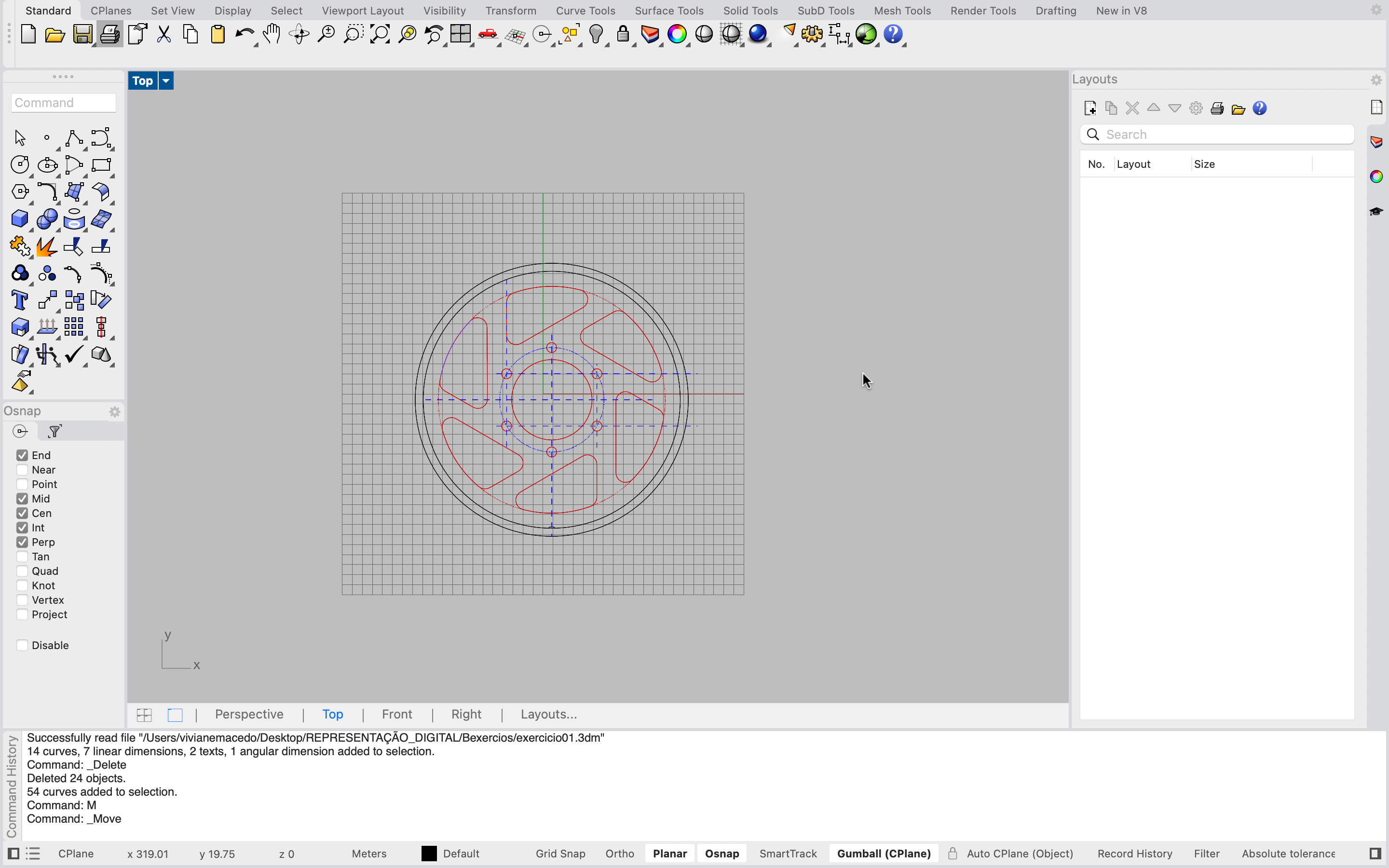Click the black Default layer swatch
The width and height of the screenshot is (1389, 868).
[x=429, y=854]
